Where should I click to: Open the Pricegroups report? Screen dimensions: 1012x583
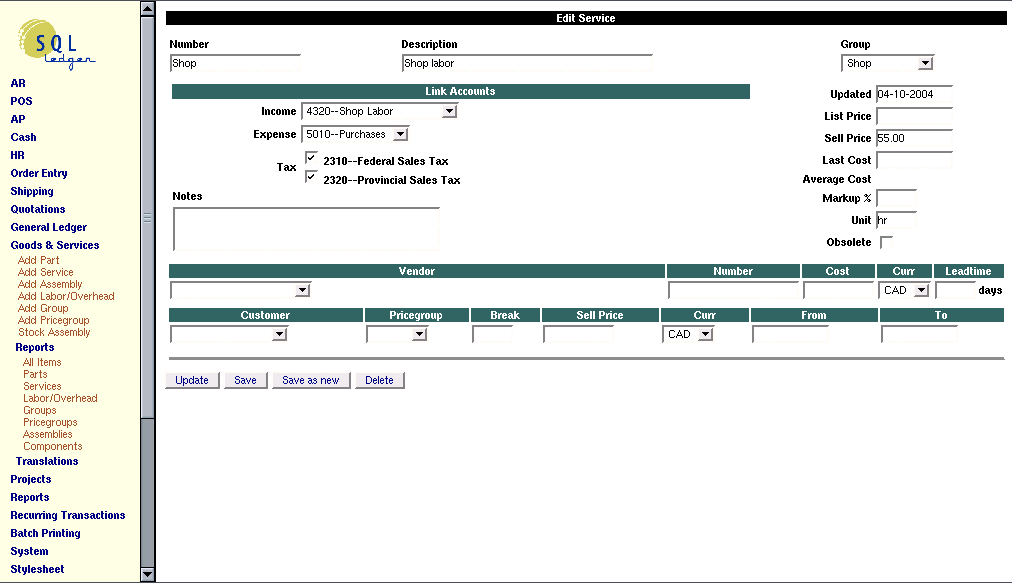click(x=50, y=422)
